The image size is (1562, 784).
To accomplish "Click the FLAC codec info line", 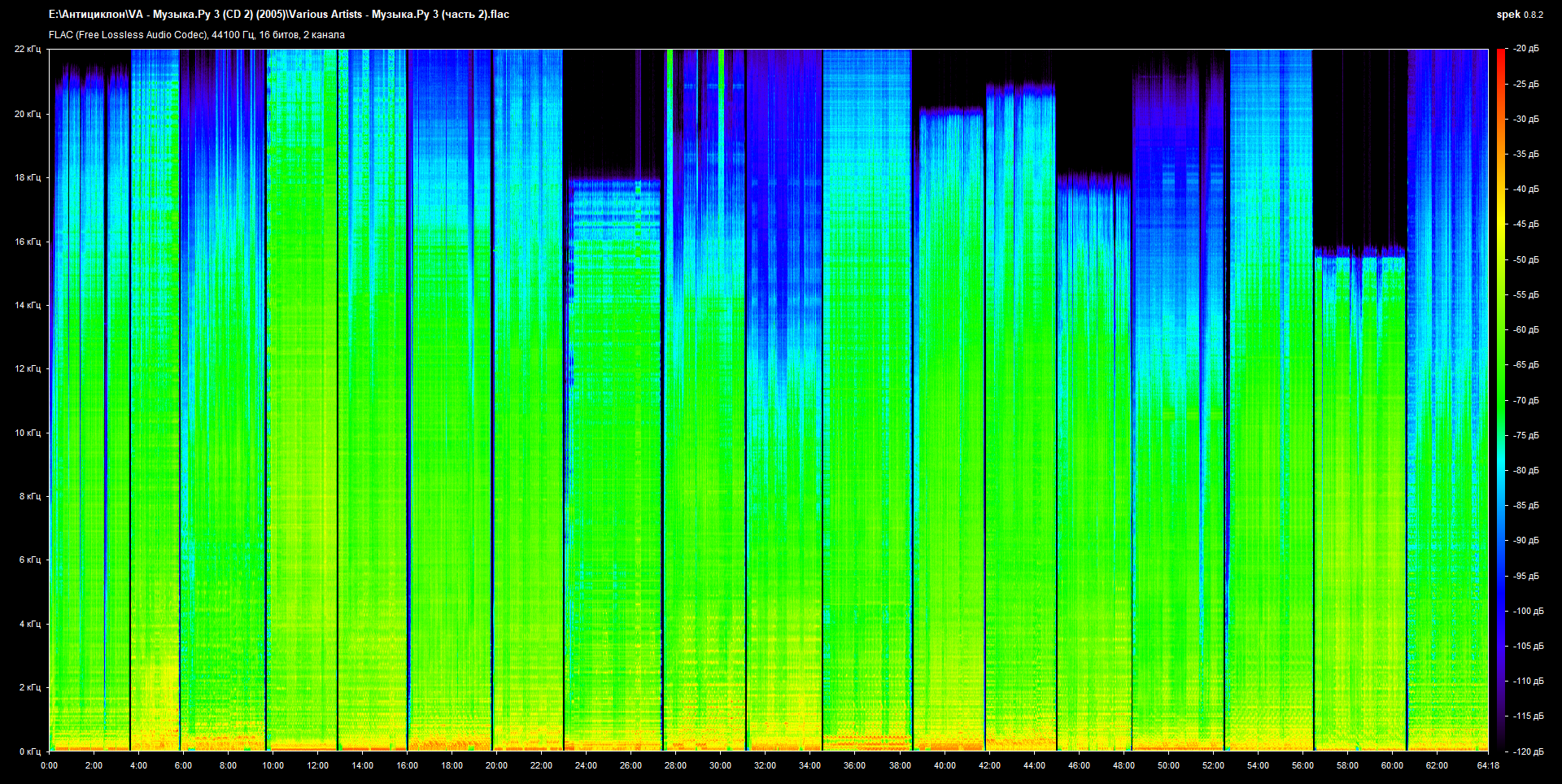I will tap(197, 35).
